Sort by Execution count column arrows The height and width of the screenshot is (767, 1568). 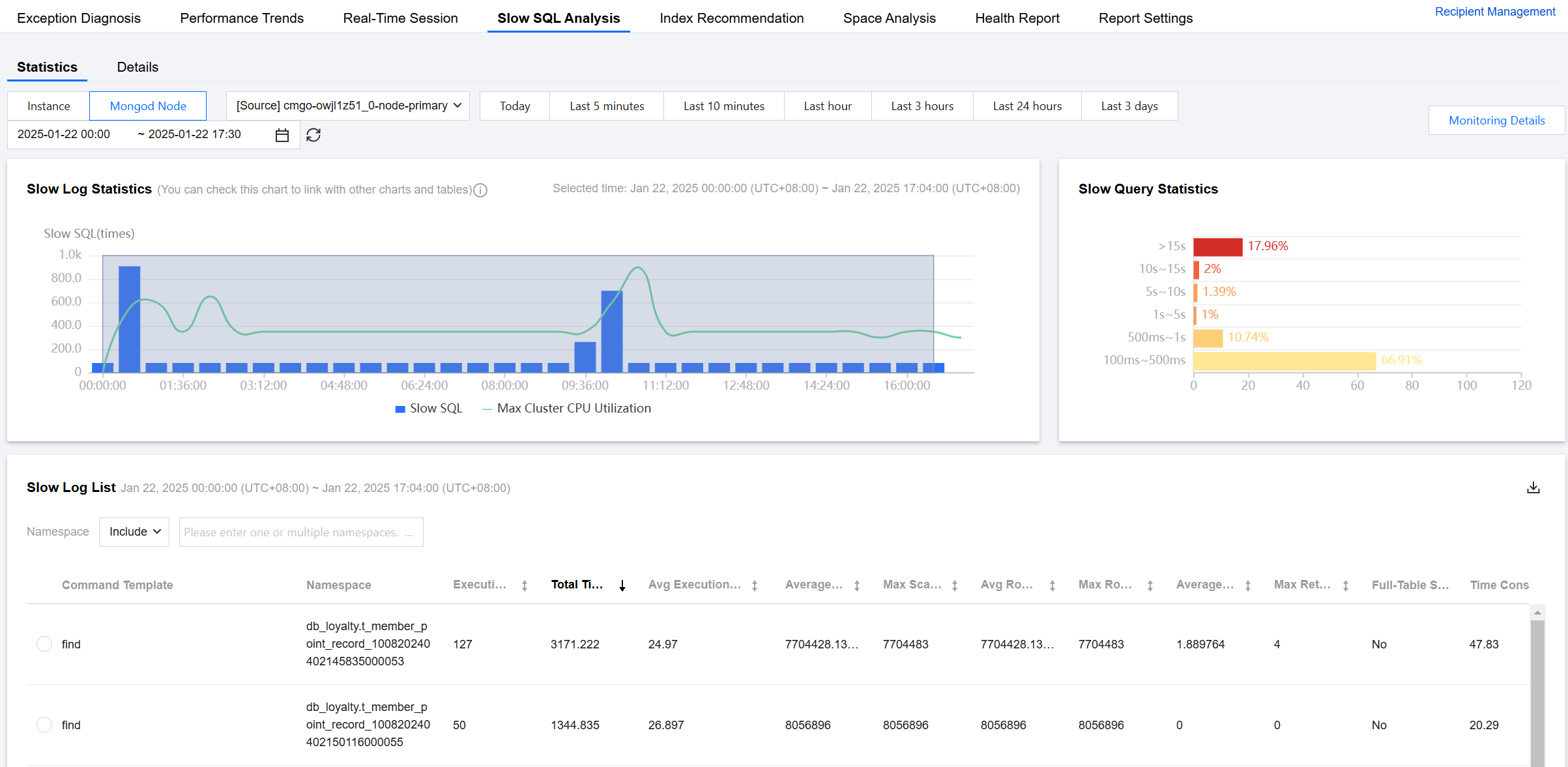[525, 586]
